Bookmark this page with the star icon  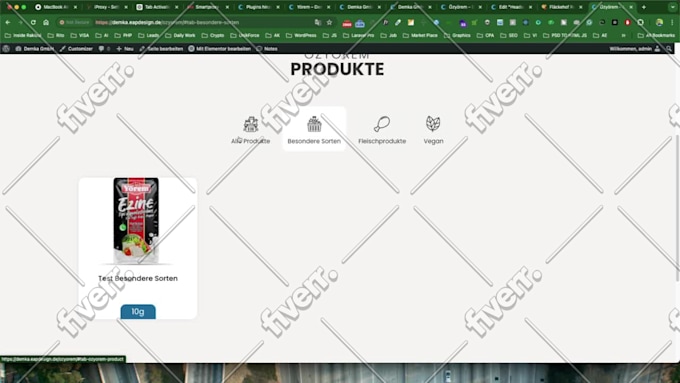(x=329, y=22)
